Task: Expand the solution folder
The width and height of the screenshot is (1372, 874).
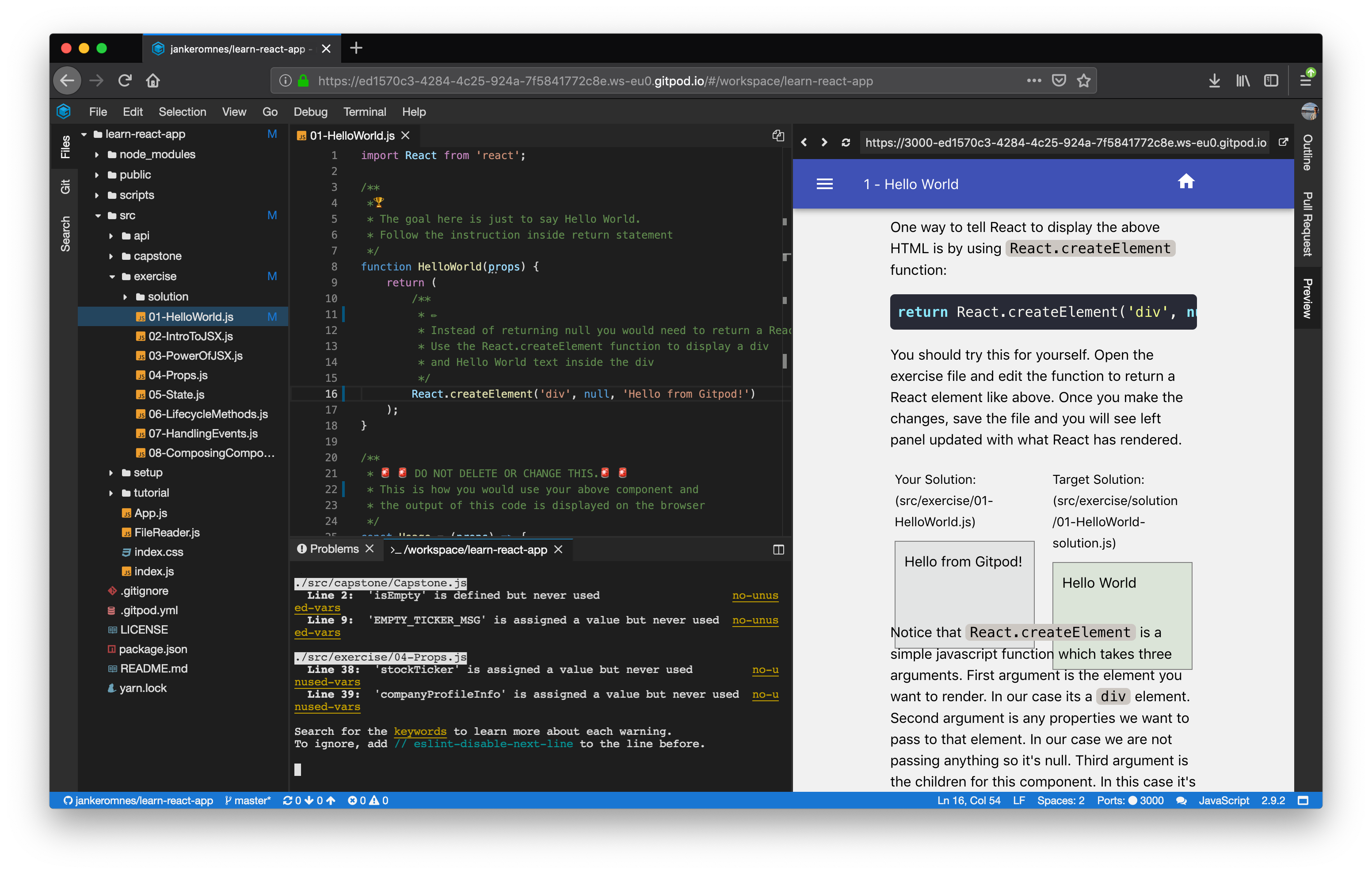Action: (x=126, y=297)
